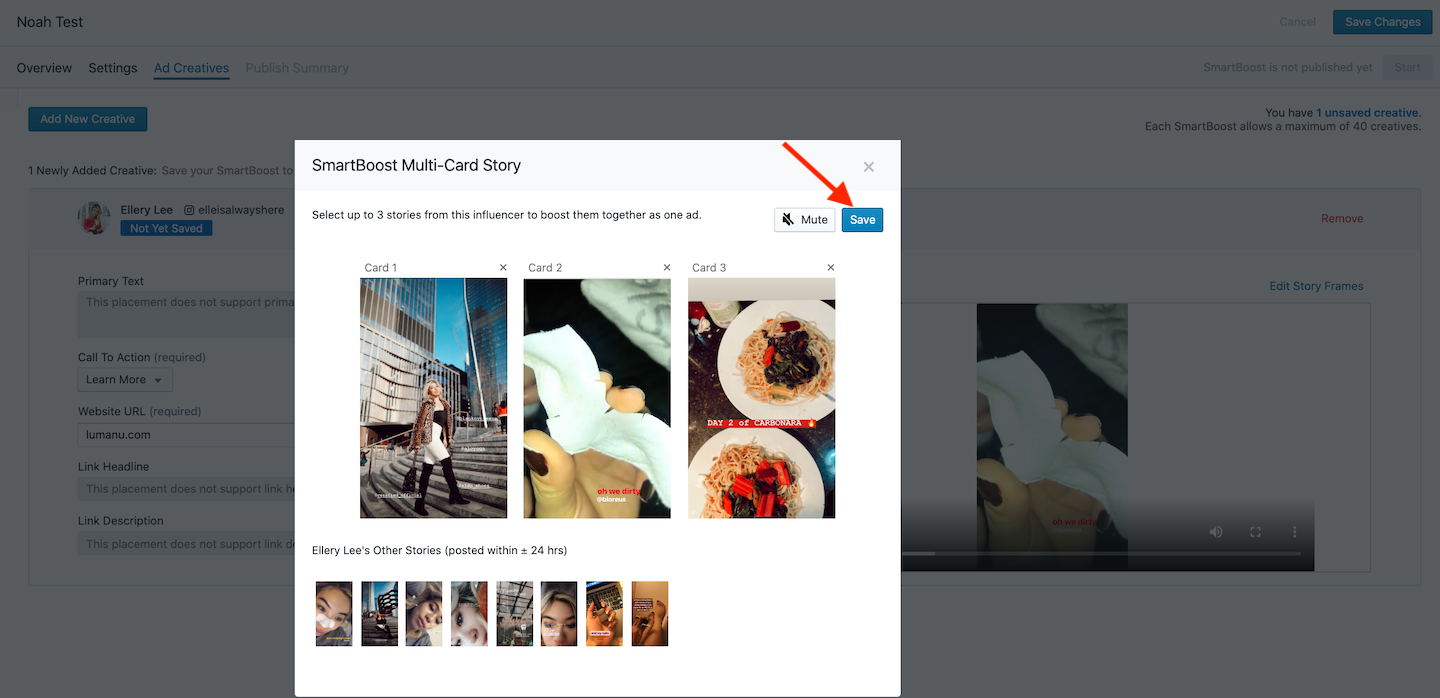Pick the sixth other story thumbnail
This screenshot has height=698, width=1440.
coord(559,614)
